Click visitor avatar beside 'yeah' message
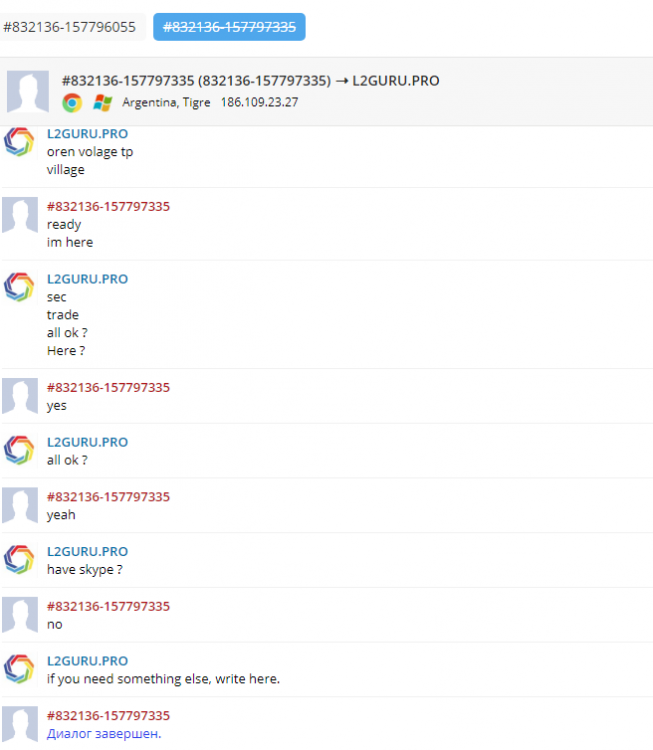Image resolution: width=653 pixels, height=750 pixels. click(19, 505)
